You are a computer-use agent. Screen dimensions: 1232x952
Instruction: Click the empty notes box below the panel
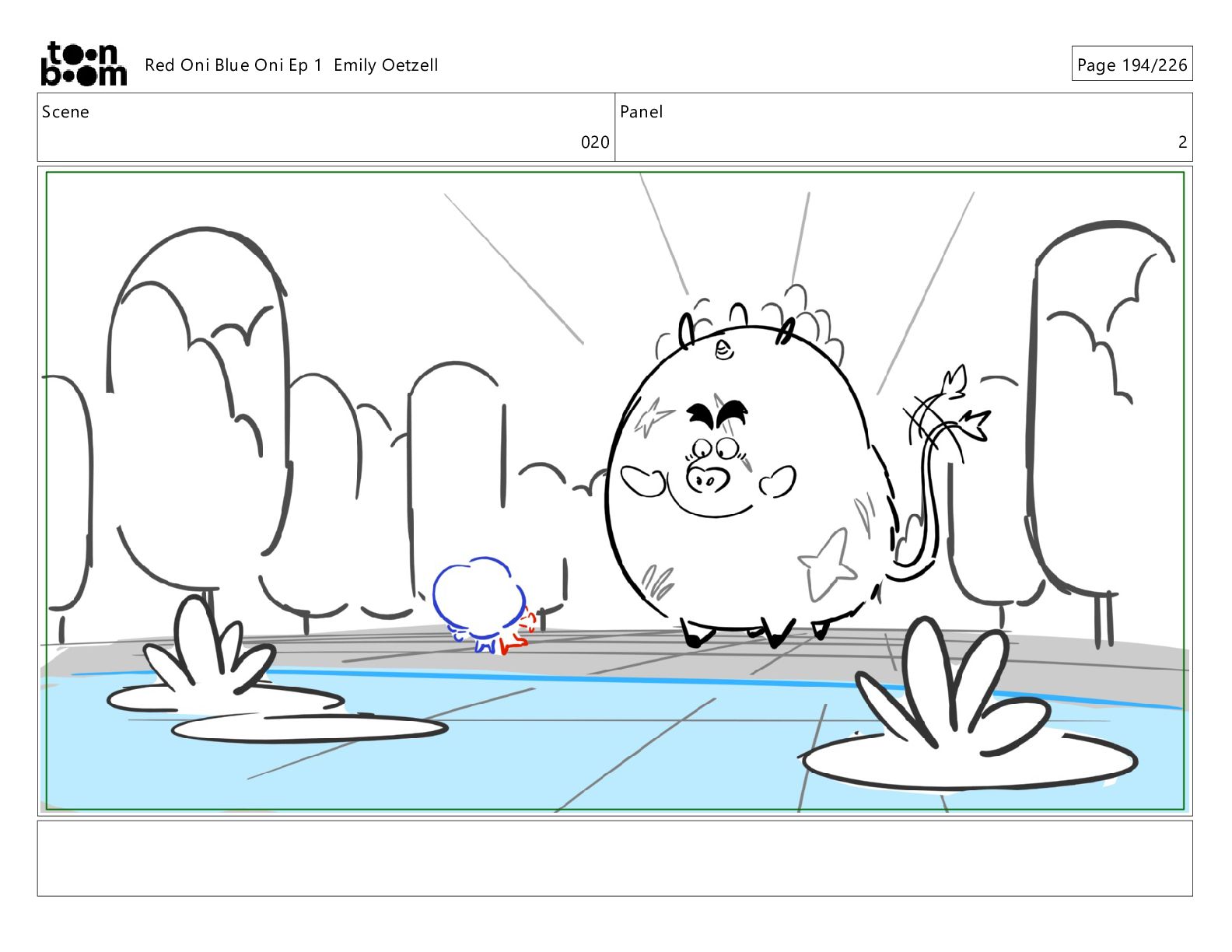point(614,859)
